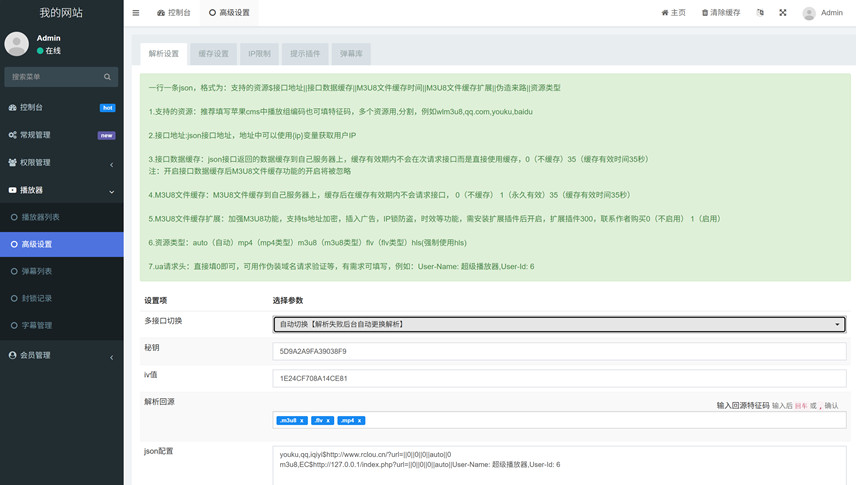Remove the .m3u8 tag
Screen dimensions: 856x485
tap(302, 421)
